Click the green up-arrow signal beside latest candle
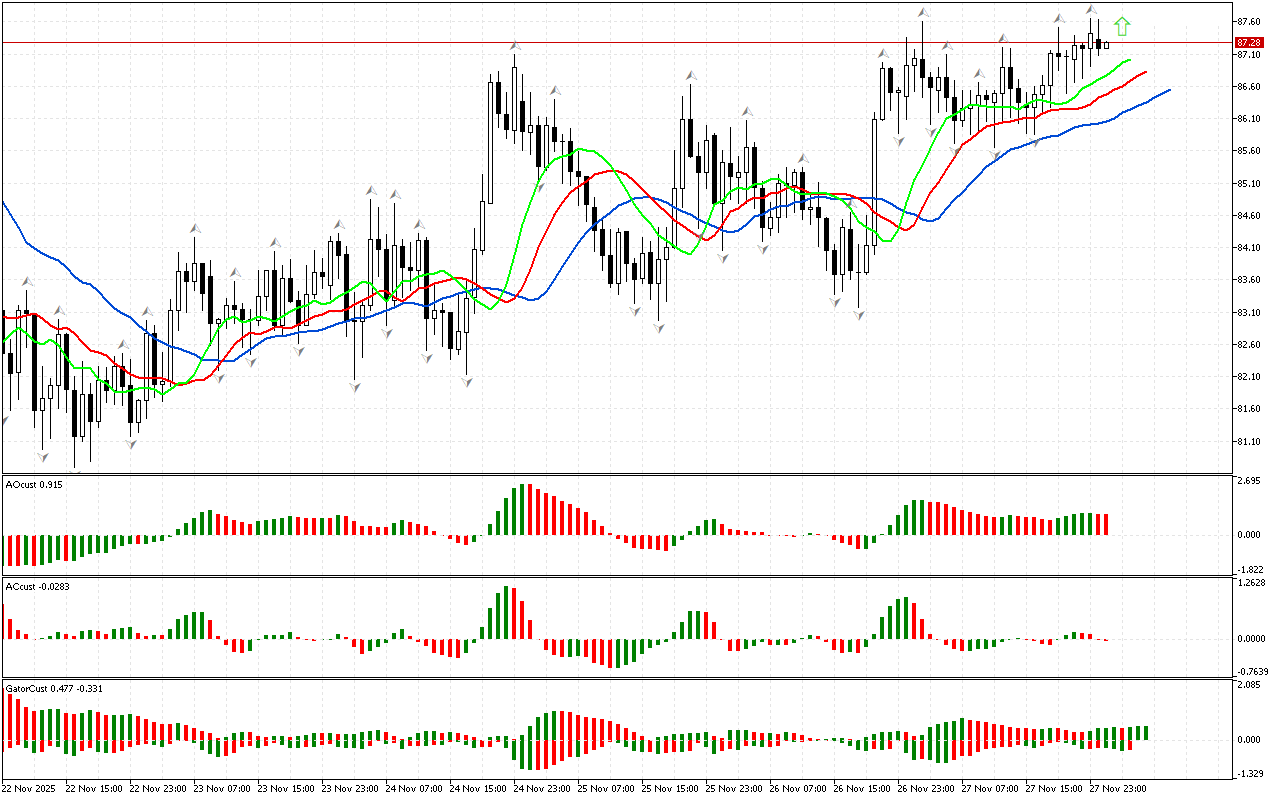The image size is (1280, 800). 1123,26
